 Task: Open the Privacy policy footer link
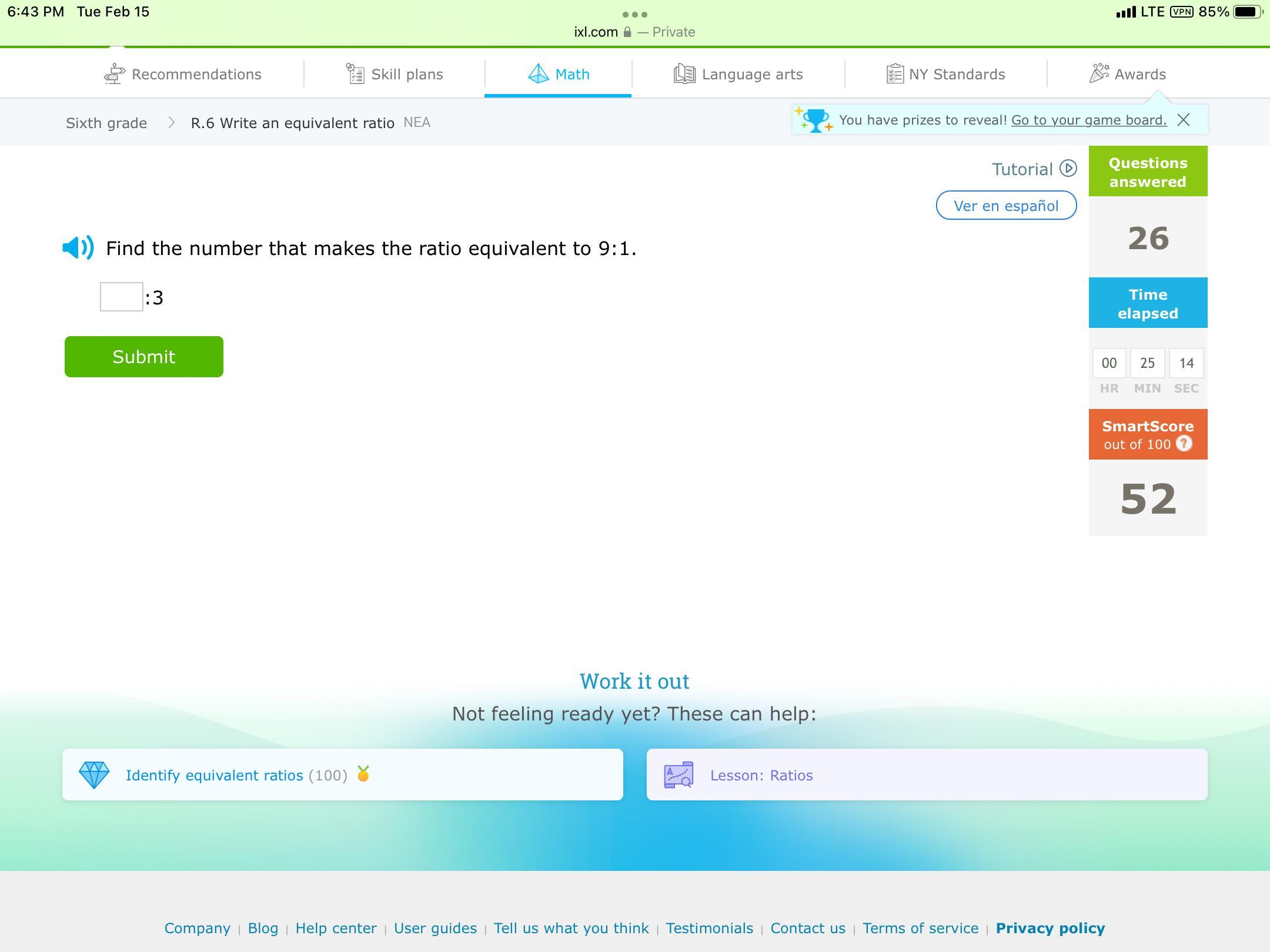[1050, 928]
